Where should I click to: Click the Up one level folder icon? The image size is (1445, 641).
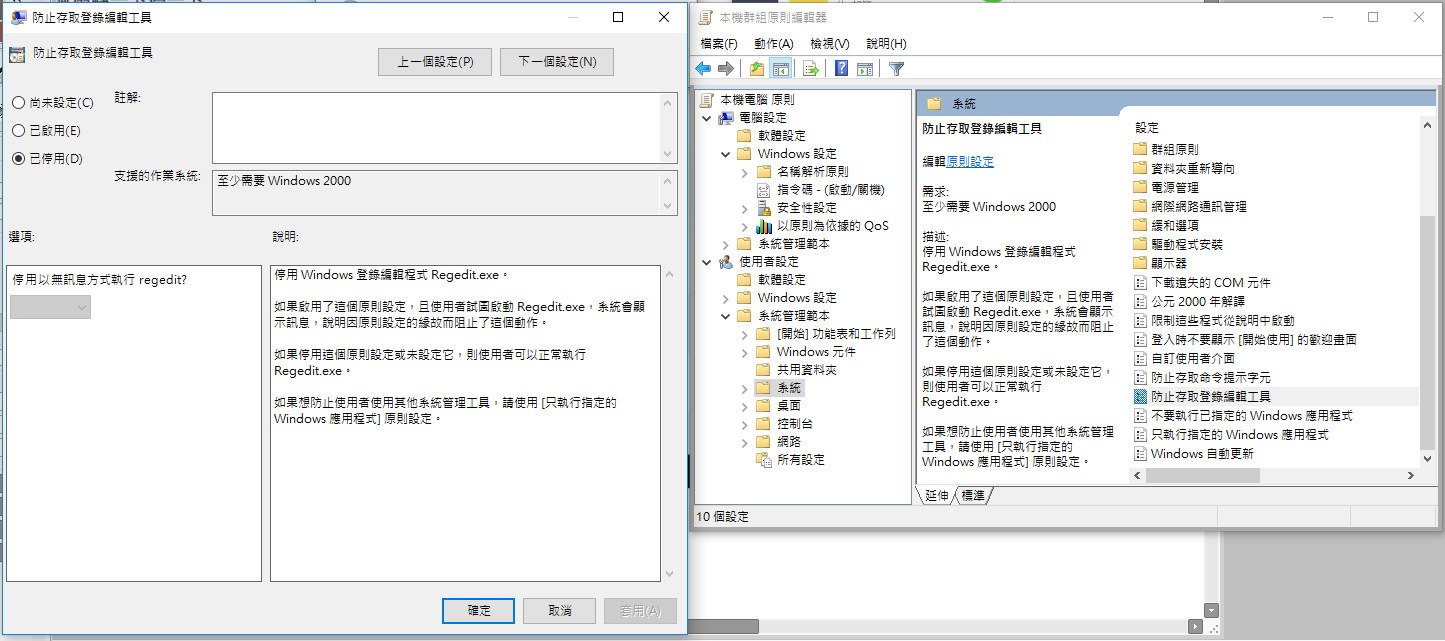point(756,68)
